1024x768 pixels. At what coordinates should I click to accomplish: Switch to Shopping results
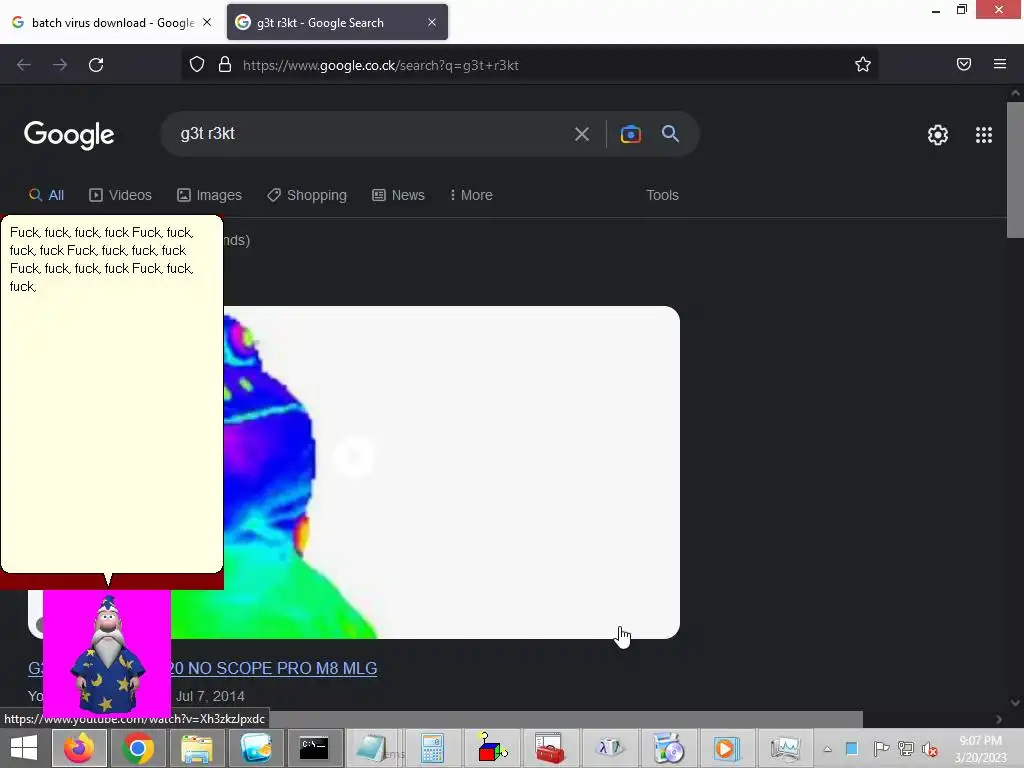[x=307, y=195]
